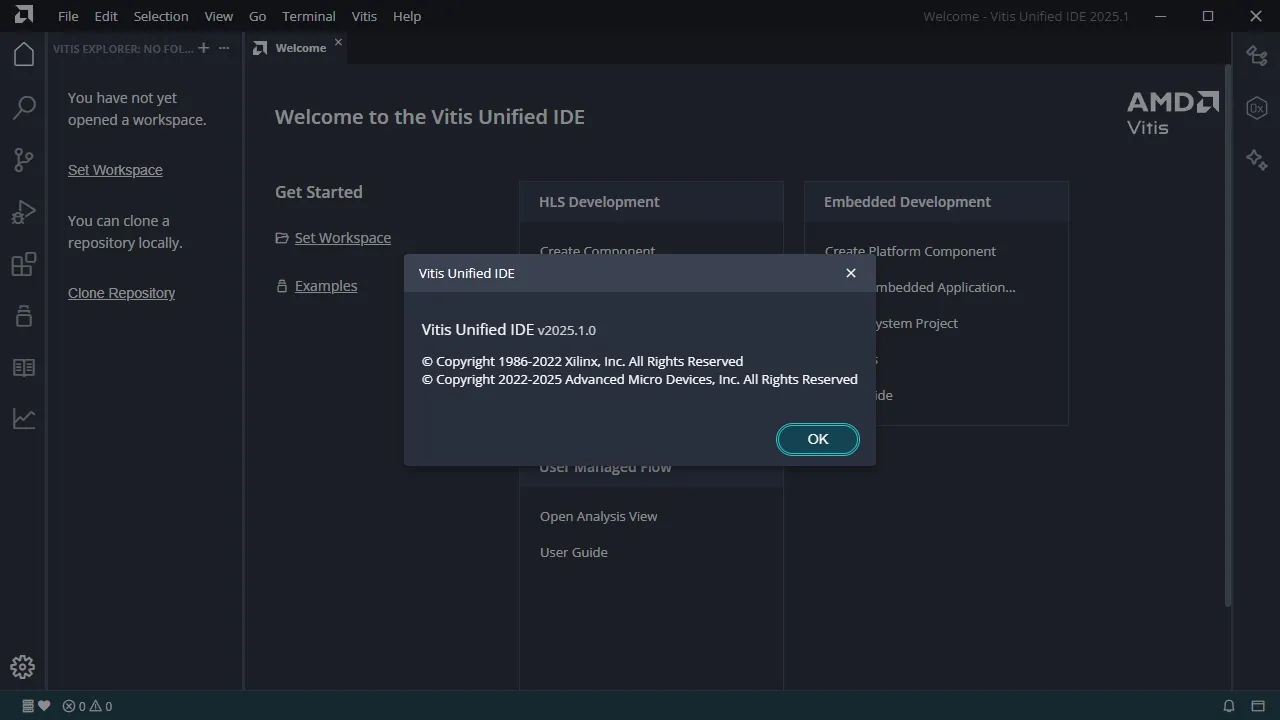Open the notifications bell in status bar
Image resolution: width=1280 pixels, height=720 pixels.
[1229, 706]
